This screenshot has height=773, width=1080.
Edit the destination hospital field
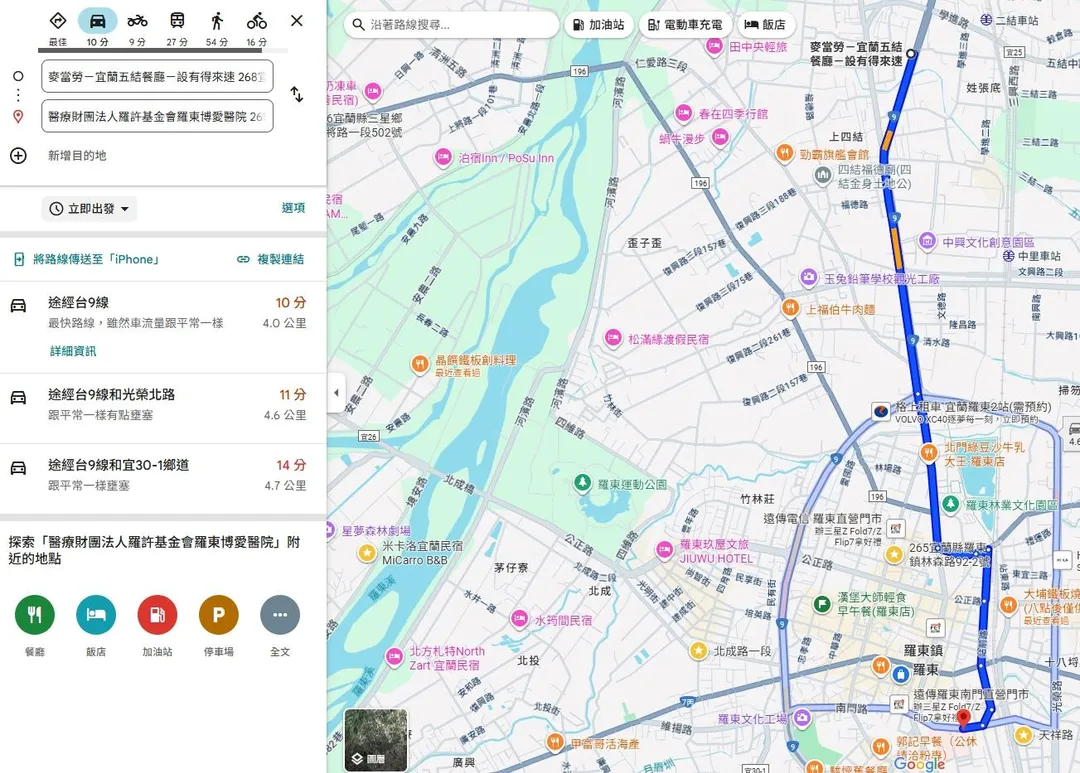click(x=157, y=116)
